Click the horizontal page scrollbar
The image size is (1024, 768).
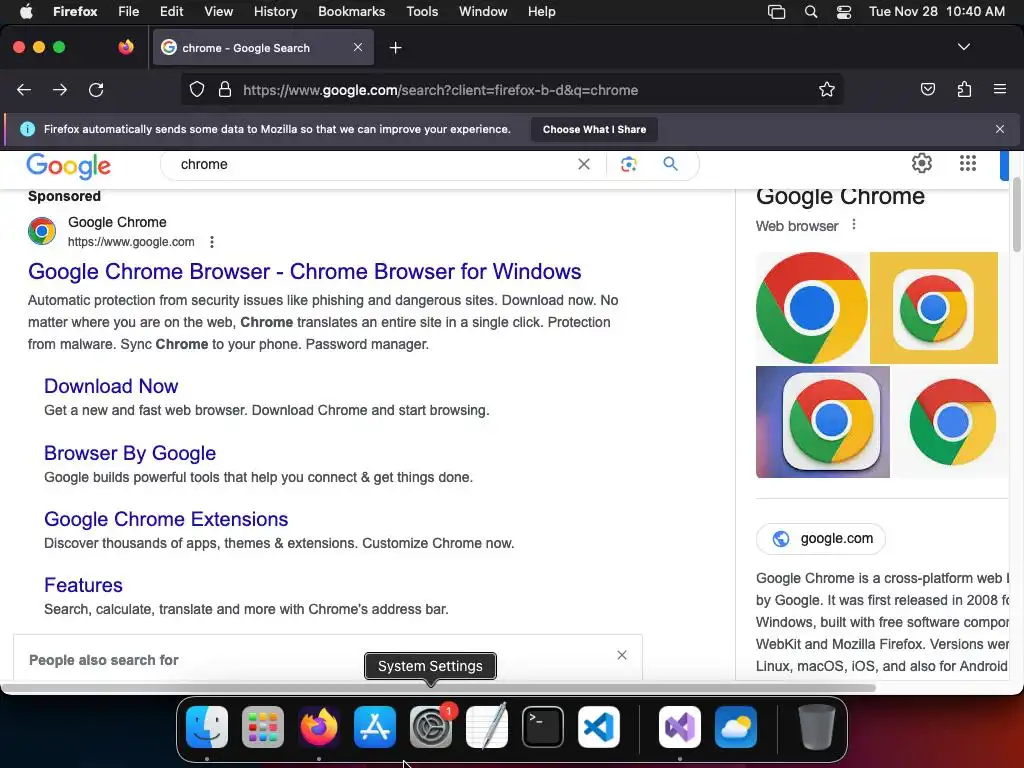pyautogui.click(x=438, y=688)
